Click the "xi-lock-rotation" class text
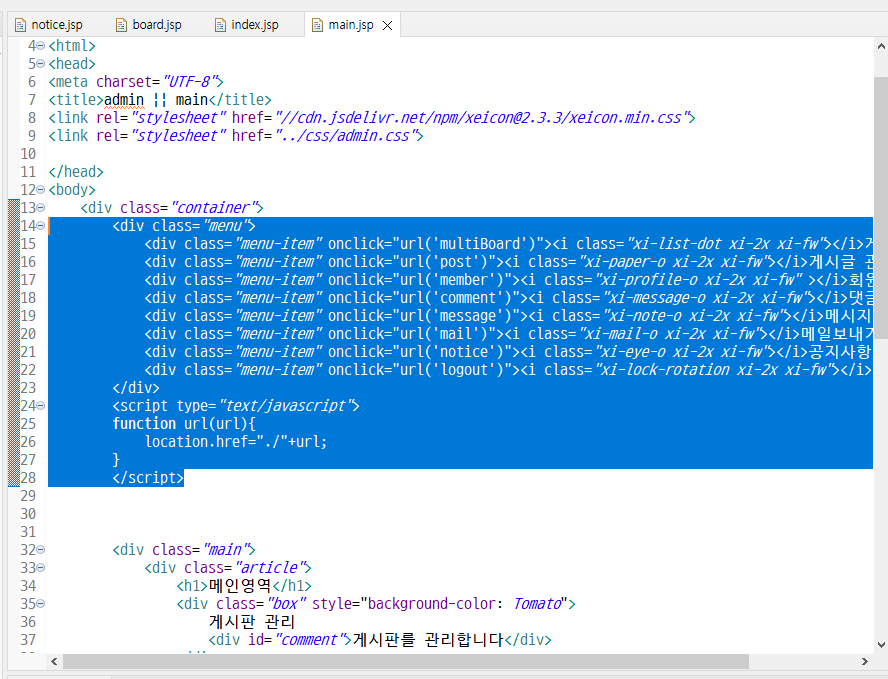 pyautogui.click(x=664, y=370)
